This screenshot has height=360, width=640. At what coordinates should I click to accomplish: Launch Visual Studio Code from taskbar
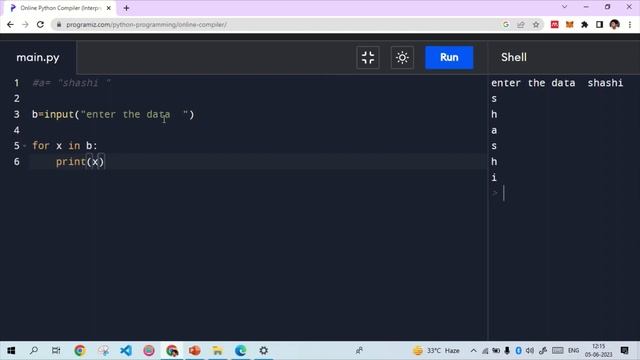[126, 350]
